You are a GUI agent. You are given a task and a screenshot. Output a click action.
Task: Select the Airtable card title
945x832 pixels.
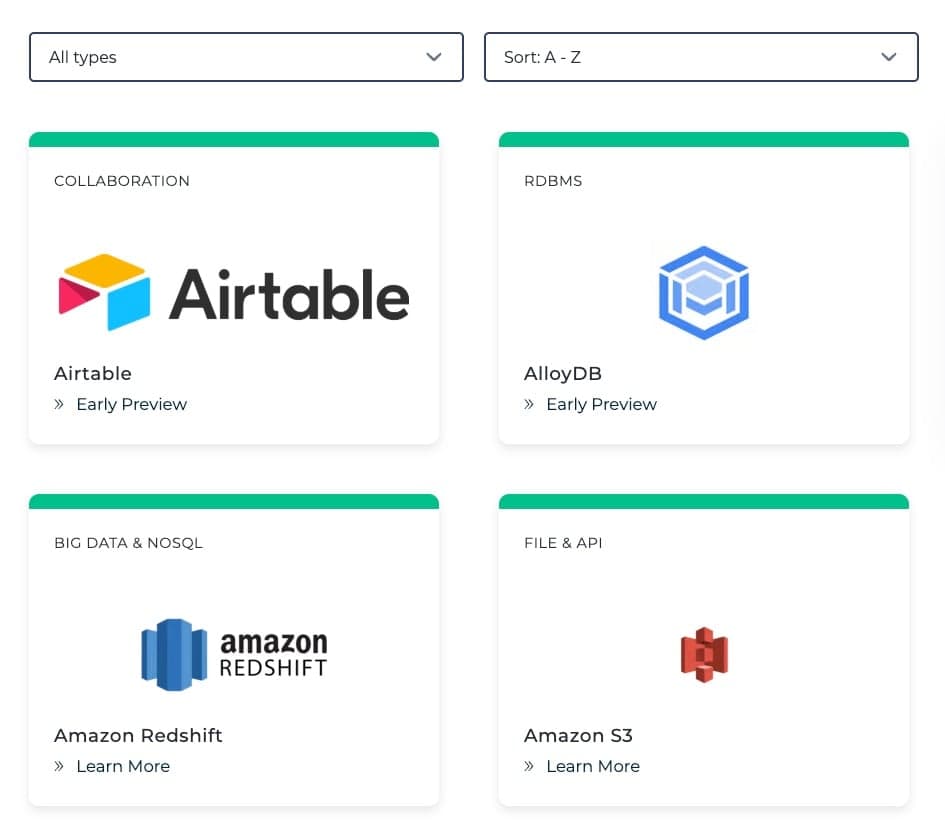click(x=93, y=374)
